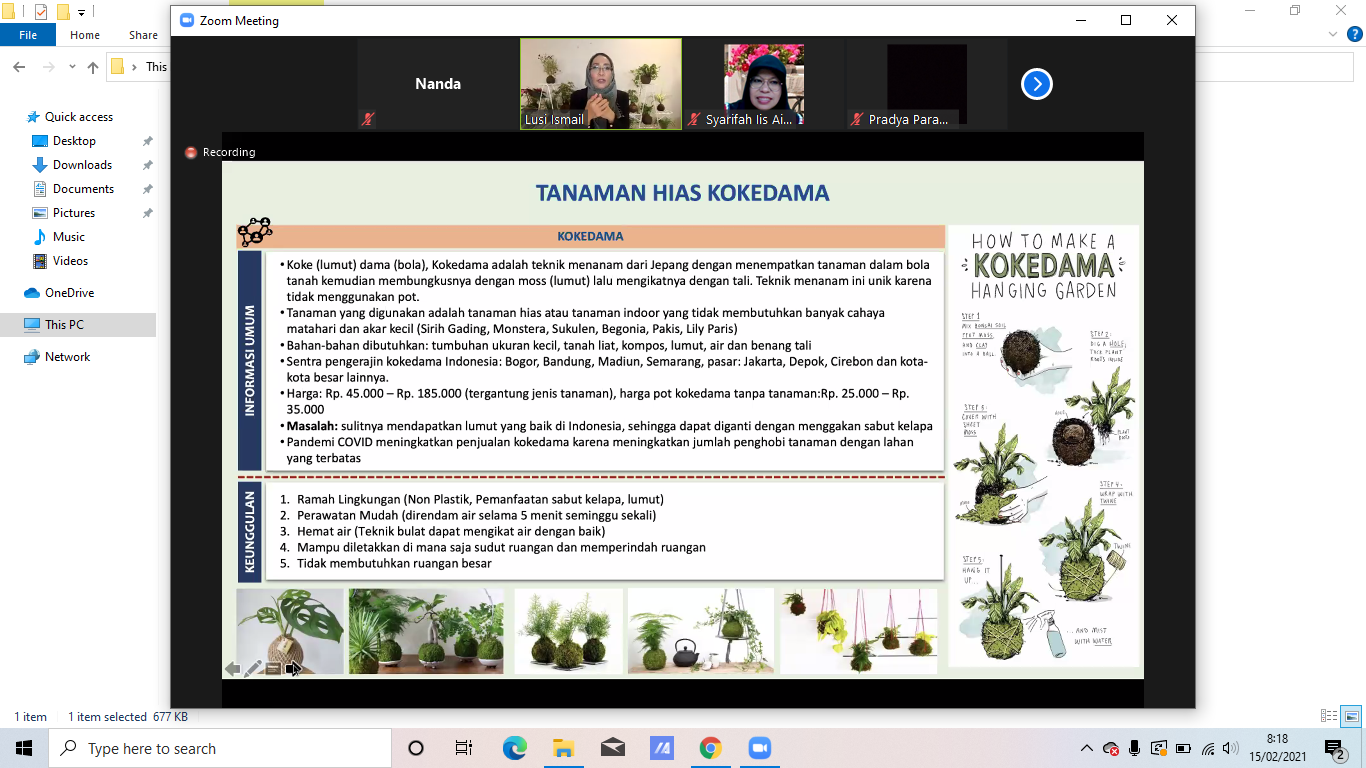Switch to the Home ribbon tab
Screen dimensions: 1366x768
pyautogui.click(x=85, y=35)
